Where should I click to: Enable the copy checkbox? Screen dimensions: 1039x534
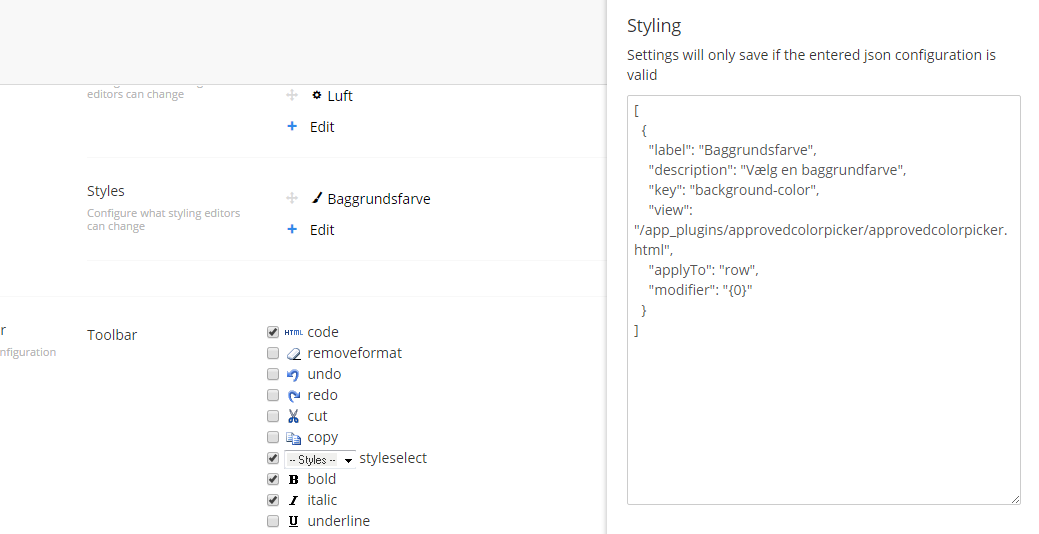point(272,437)
